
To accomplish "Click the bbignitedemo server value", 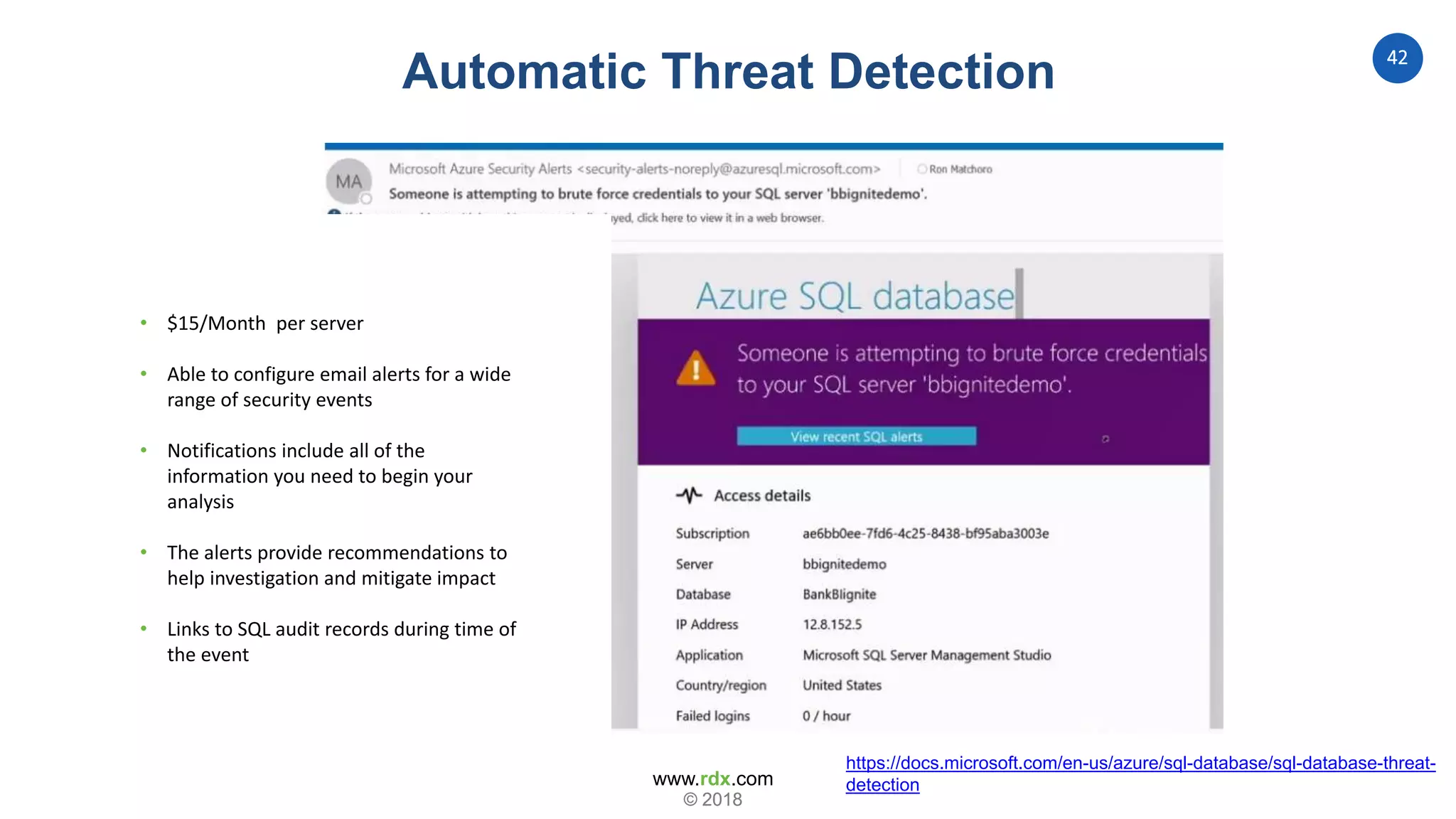I will tap(844, 564).
